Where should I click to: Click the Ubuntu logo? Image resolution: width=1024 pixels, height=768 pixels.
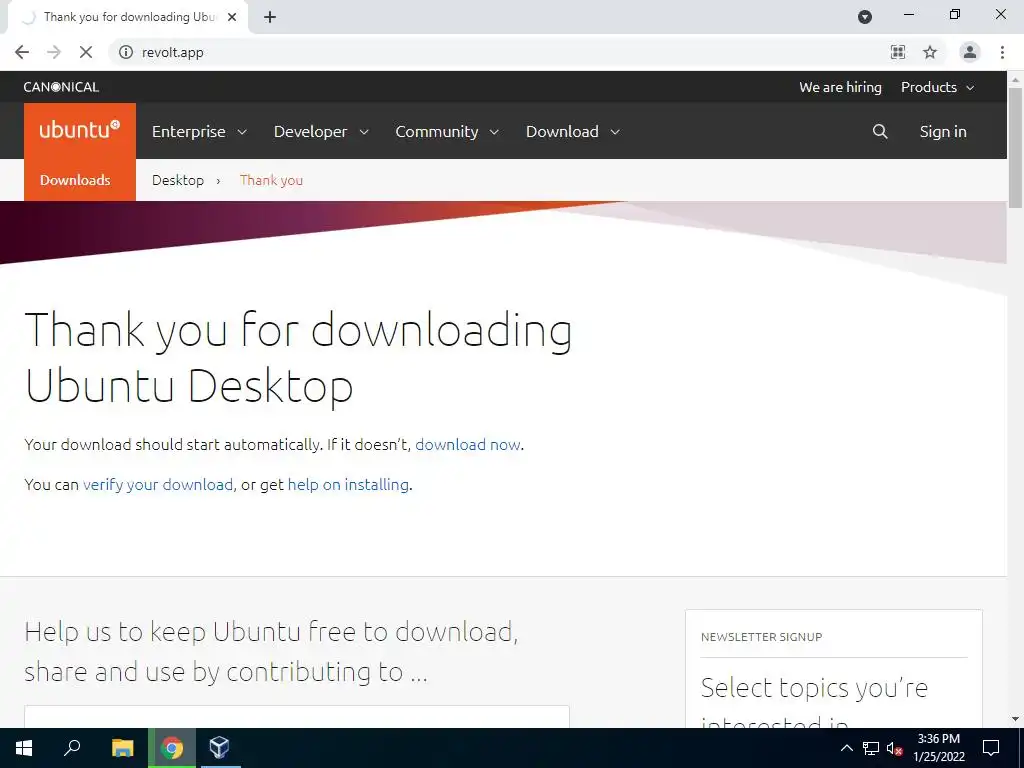tap(80, 130)
